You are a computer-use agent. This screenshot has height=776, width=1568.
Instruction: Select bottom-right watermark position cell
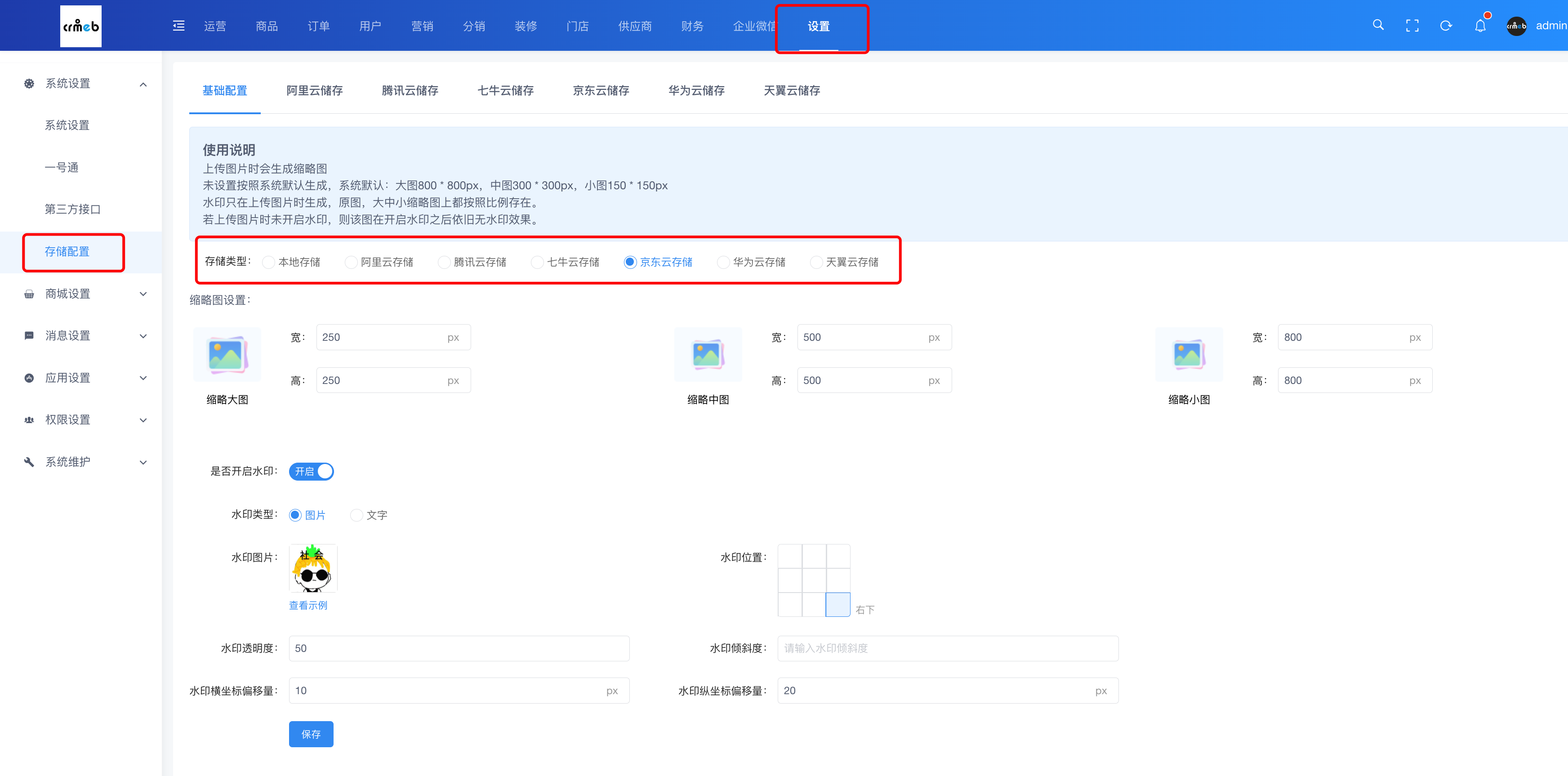[837, 604]
